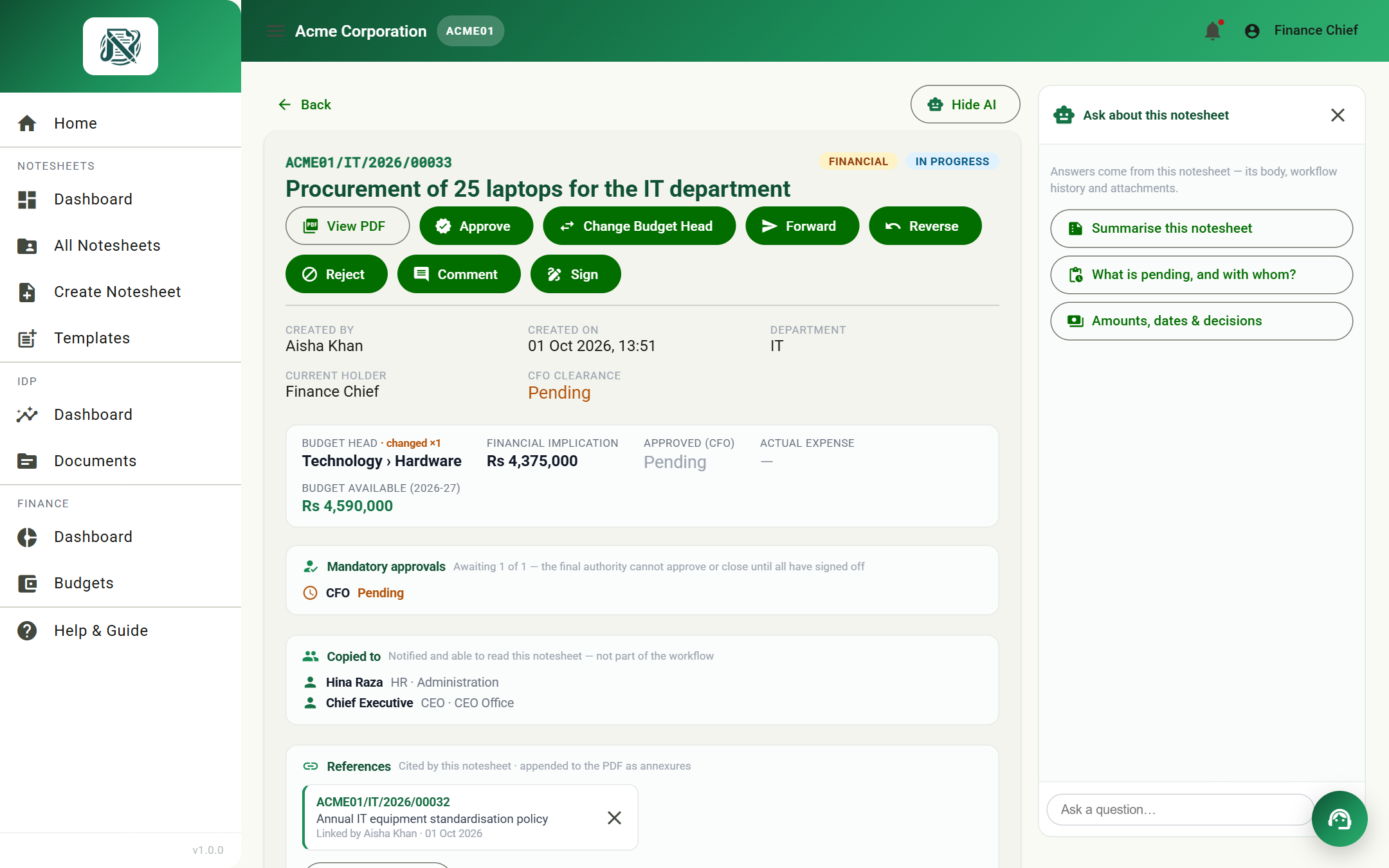This screenshot has height=868, width=1389.
Task: Click the Home icon in the sidebar
Action: point(27,123)
